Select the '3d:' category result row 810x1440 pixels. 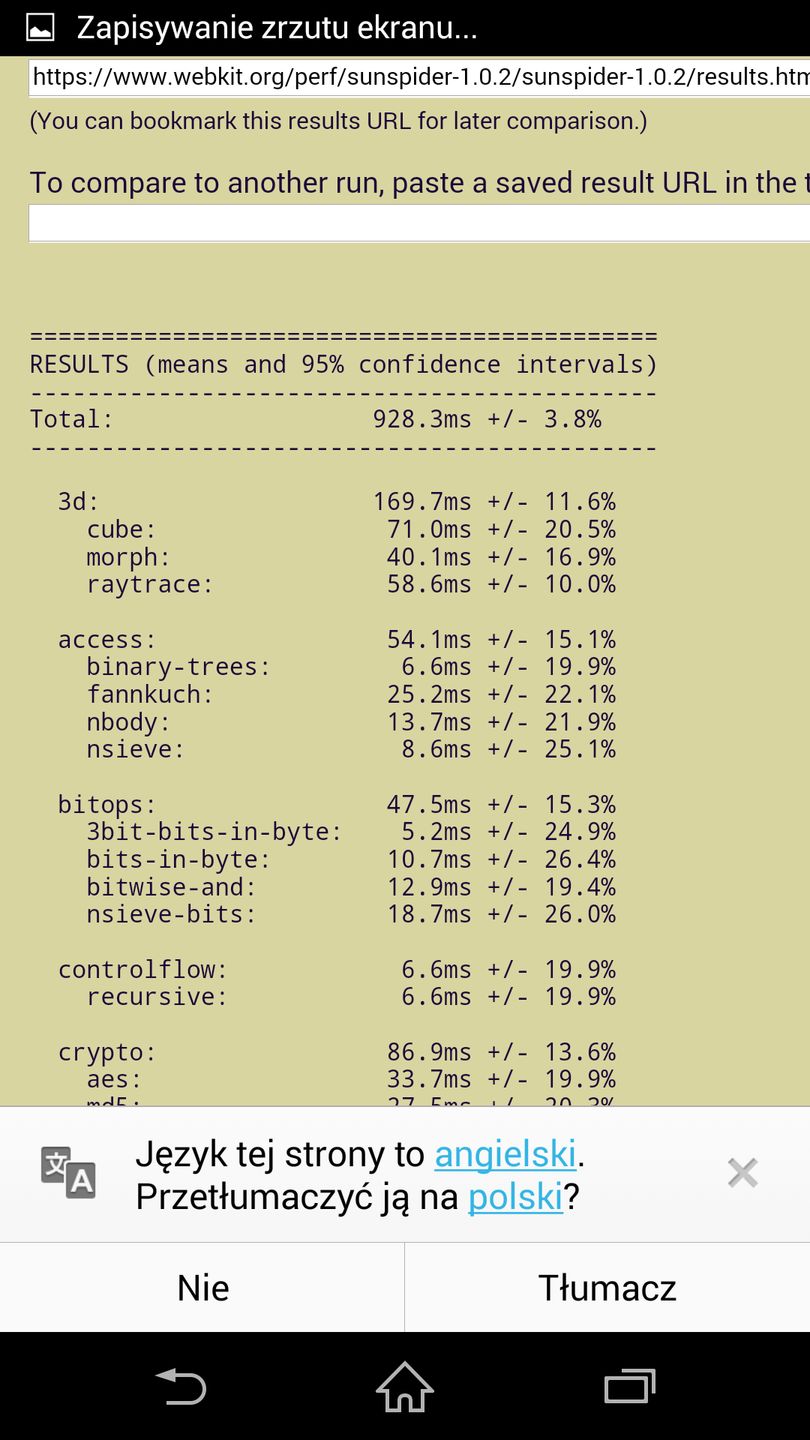(336, 501)
